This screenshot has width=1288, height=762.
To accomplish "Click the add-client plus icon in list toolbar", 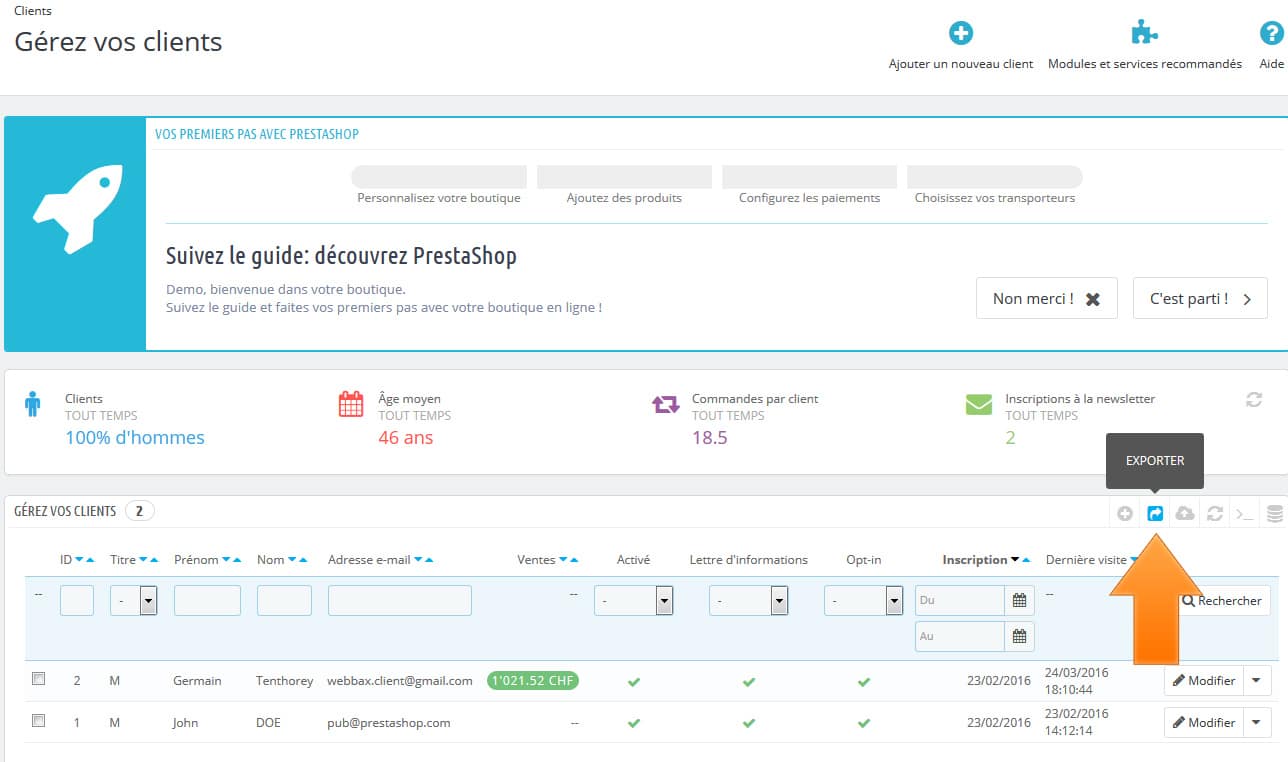I will (1125, 513).
